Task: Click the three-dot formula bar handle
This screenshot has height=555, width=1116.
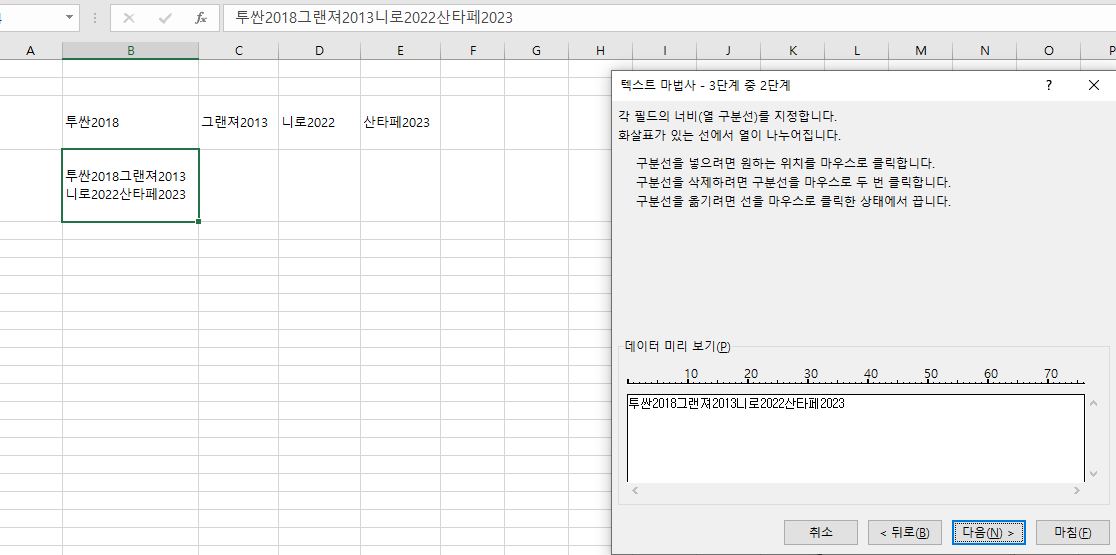Action: click(95, 18)
